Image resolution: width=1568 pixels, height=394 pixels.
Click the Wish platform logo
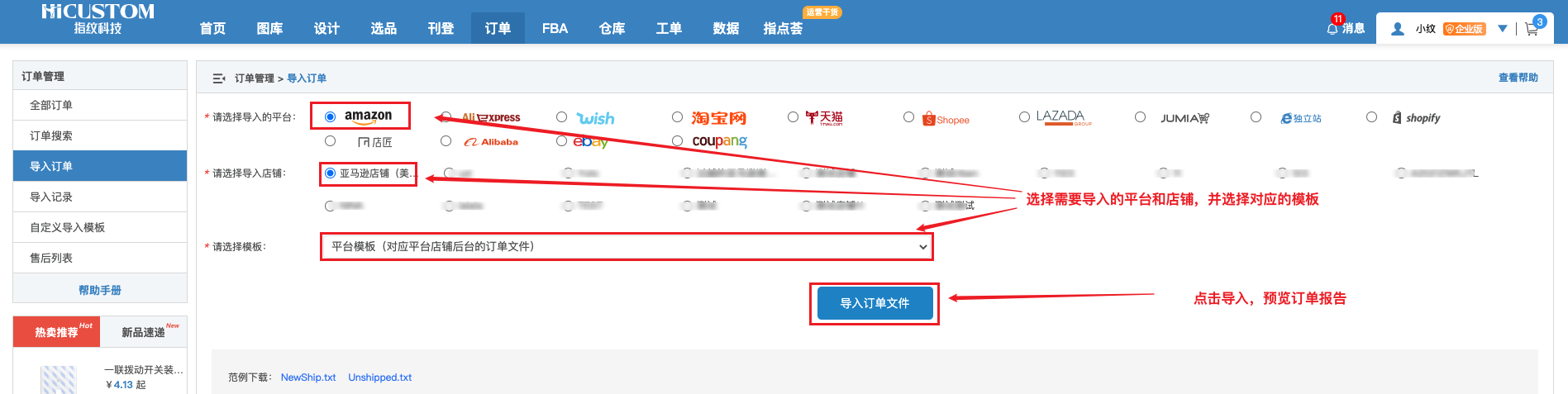(x=596, y=118)
